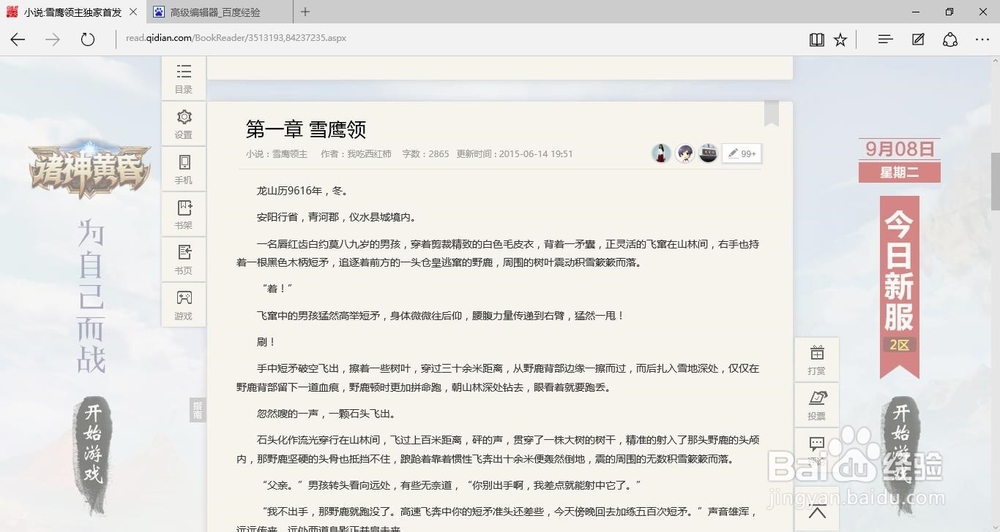
Task: Add book to 书架 bookshelf
Action: point(184,214)
